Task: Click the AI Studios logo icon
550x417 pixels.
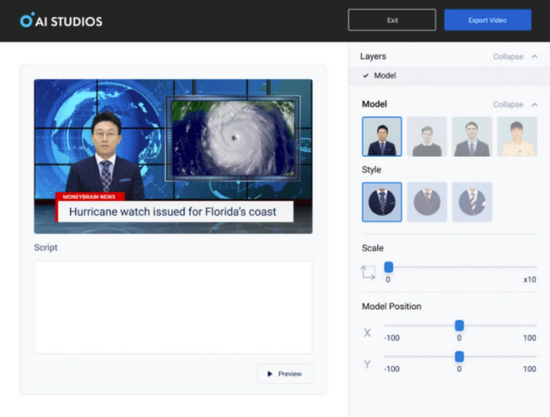Action: pyautogui.click(x=27, y=20)
